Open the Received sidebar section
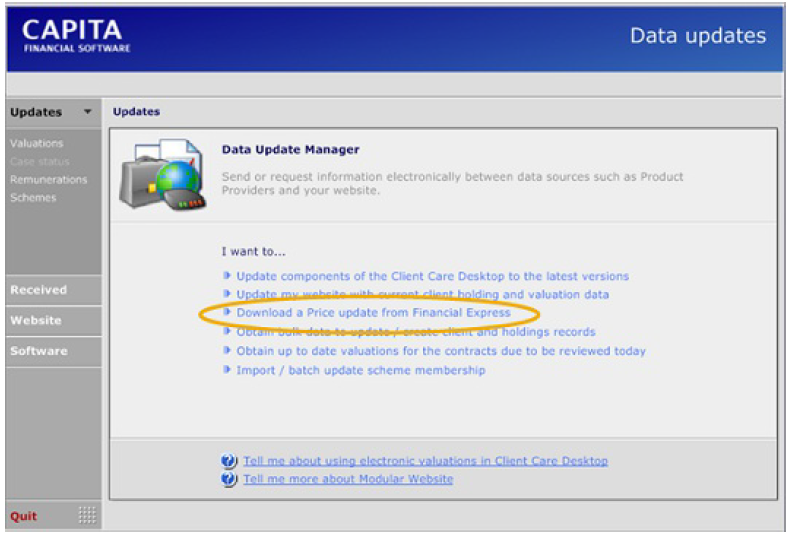The height and width of the screenshot is (535, 788). [53, 290]
